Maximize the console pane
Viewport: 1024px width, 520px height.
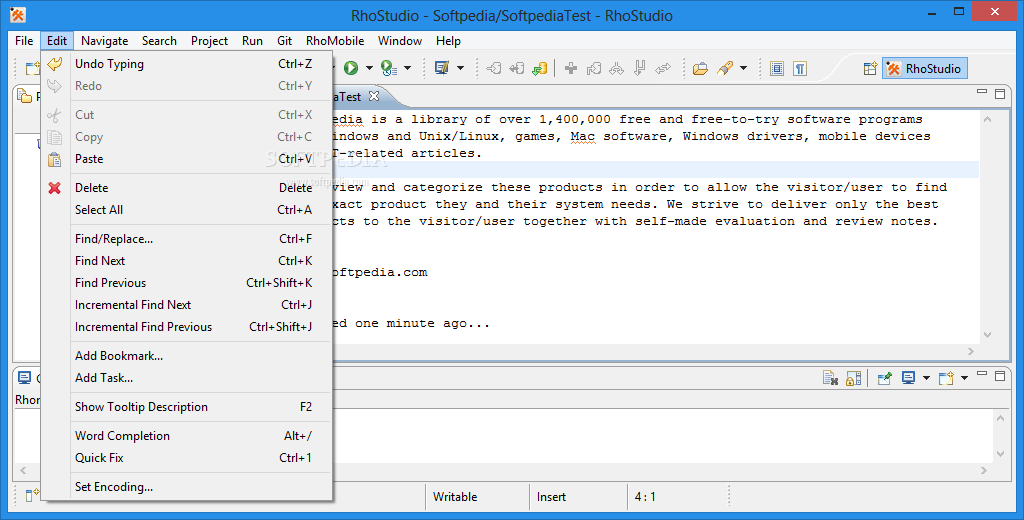[x=1000, y=376]
